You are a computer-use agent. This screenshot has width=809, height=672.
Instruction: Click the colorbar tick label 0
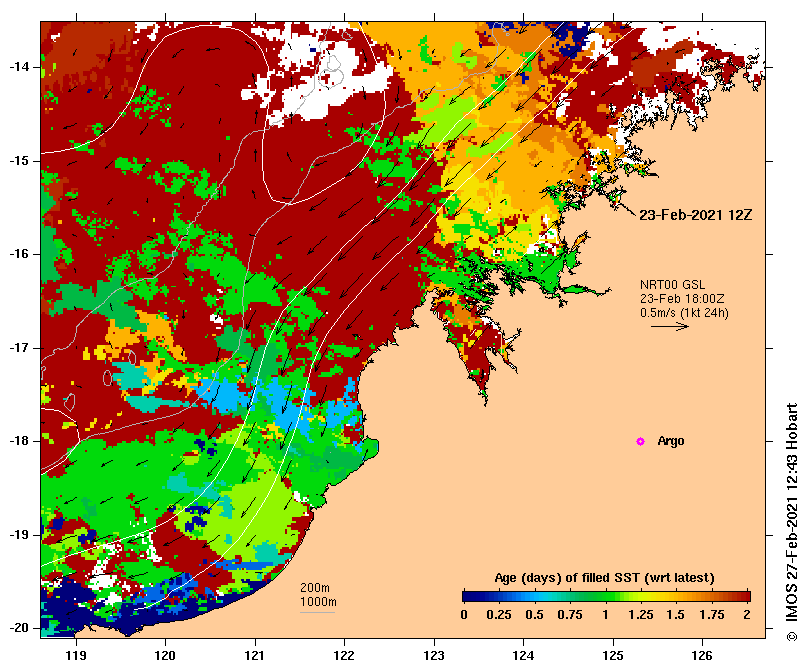click(x=464, y=615)
